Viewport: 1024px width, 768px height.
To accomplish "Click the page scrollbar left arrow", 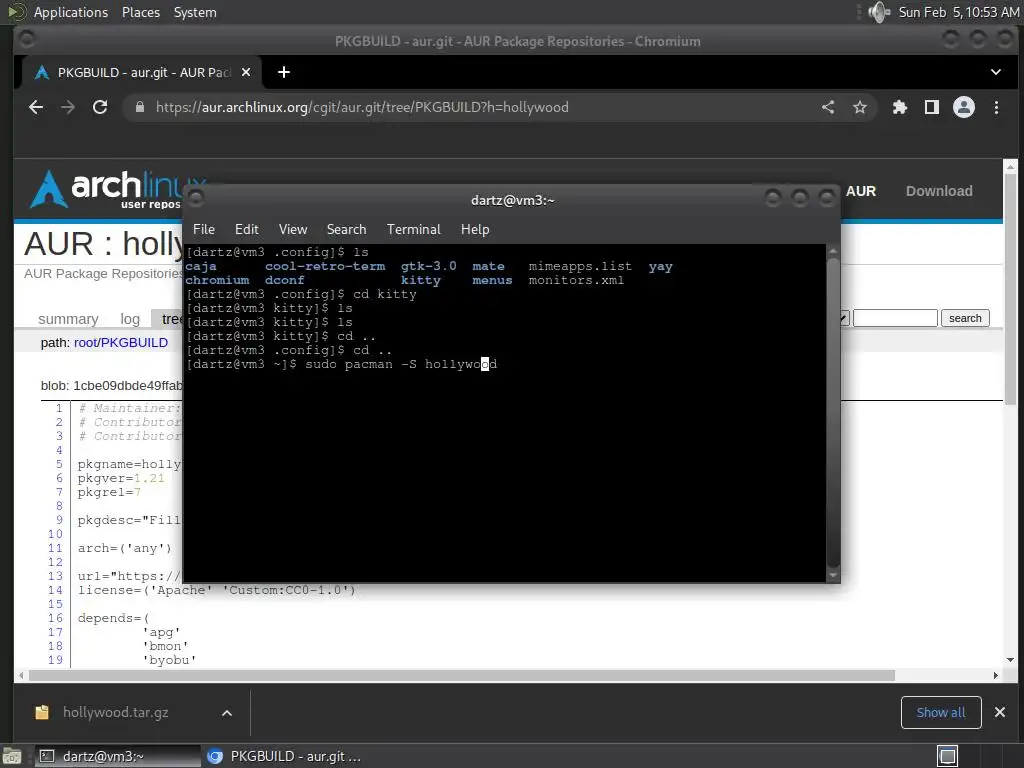I will point(22,675).
